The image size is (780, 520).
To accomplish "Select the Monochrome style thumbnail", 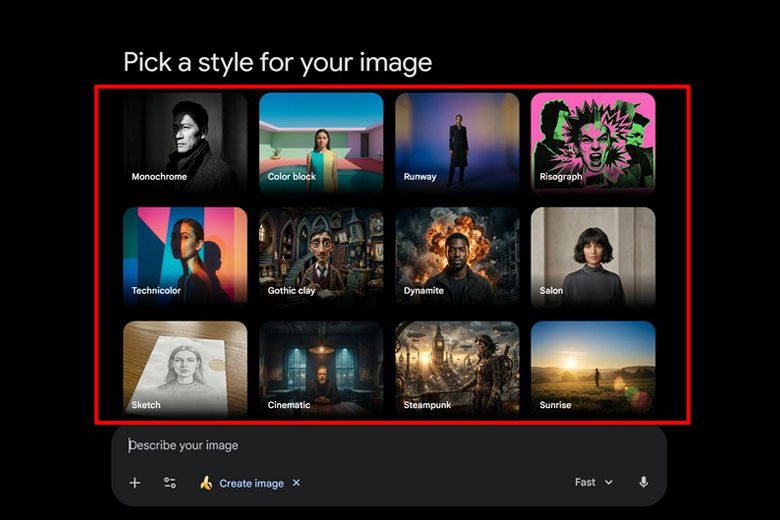I will coord(185,143).
